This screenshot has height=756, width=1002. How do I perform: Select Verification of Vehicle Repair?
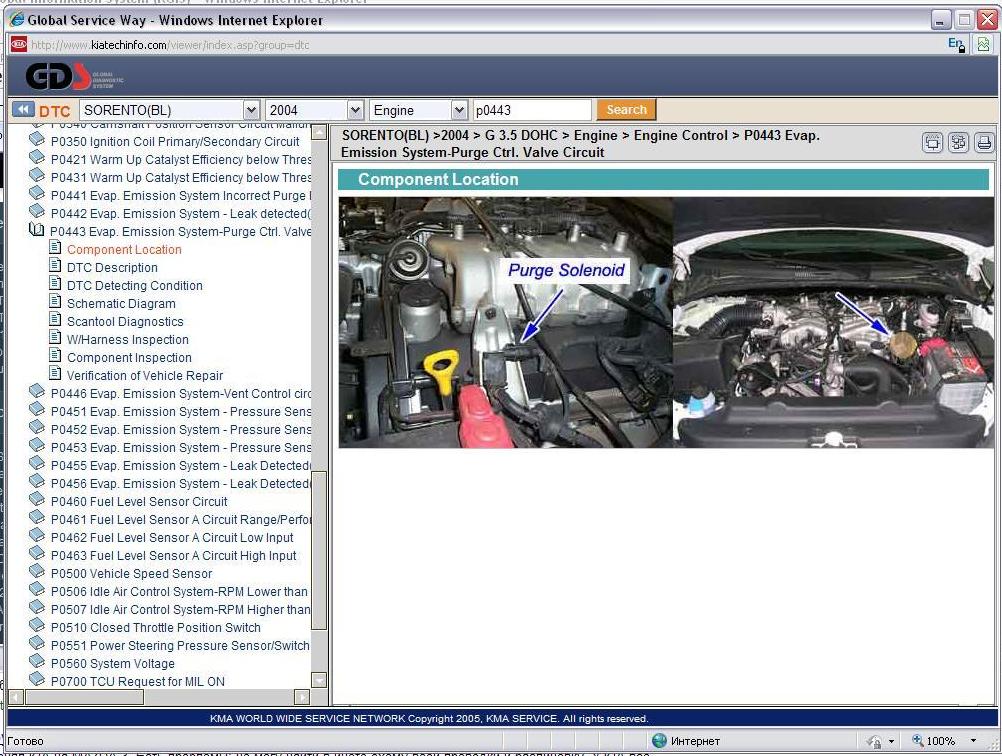[145, 375]
